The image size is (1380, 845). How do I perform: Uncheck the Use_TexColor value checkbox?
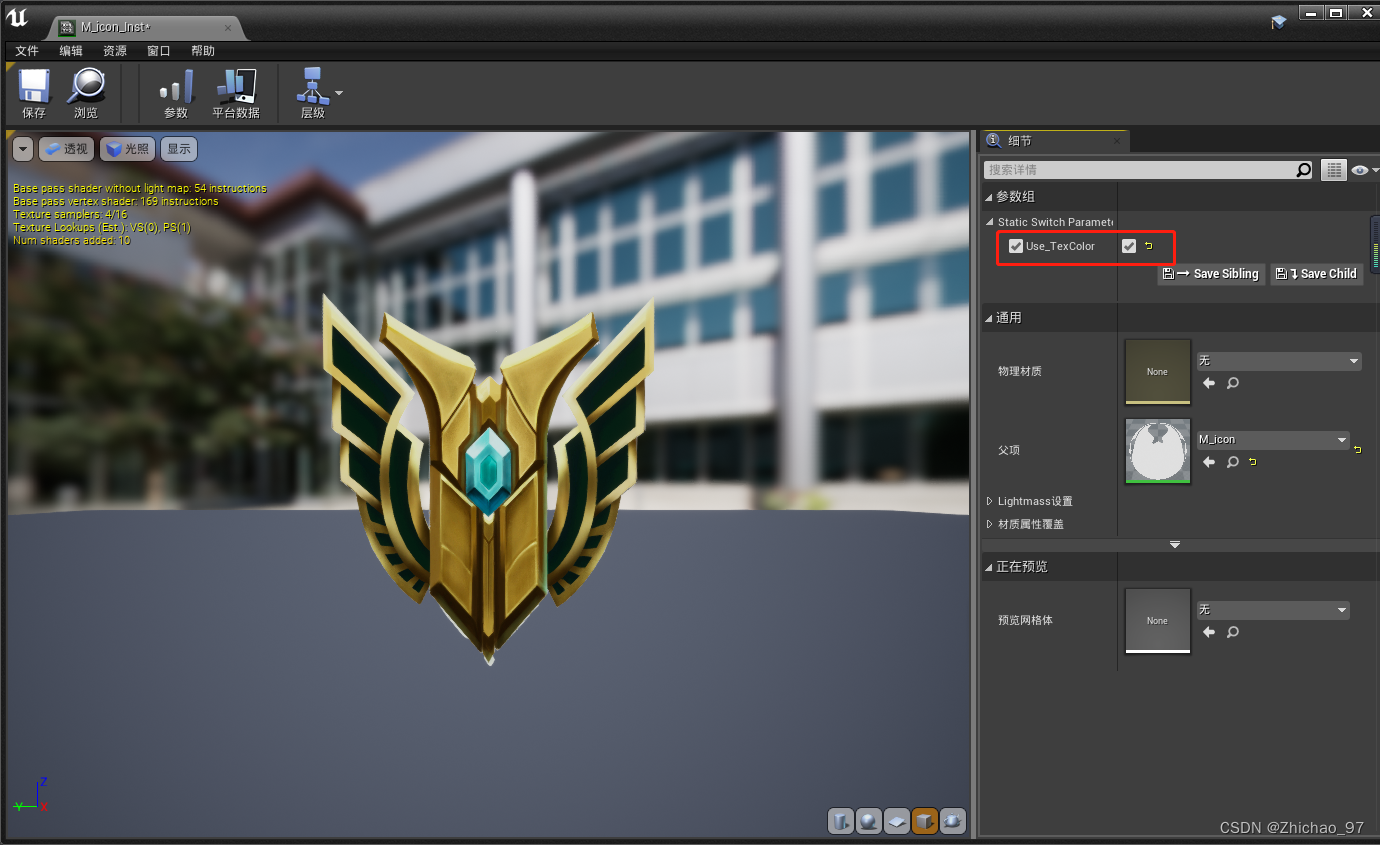pyautogui.click(x=1129, y=246)
